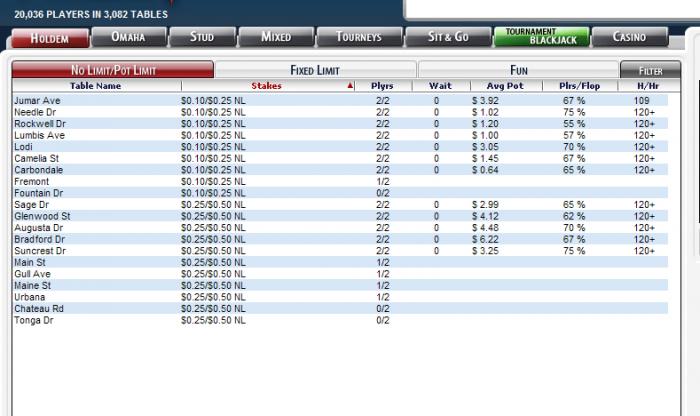Screen dimensions: 700x416
Task: Select the Needle Dr table
Action: tap(340, 112)
